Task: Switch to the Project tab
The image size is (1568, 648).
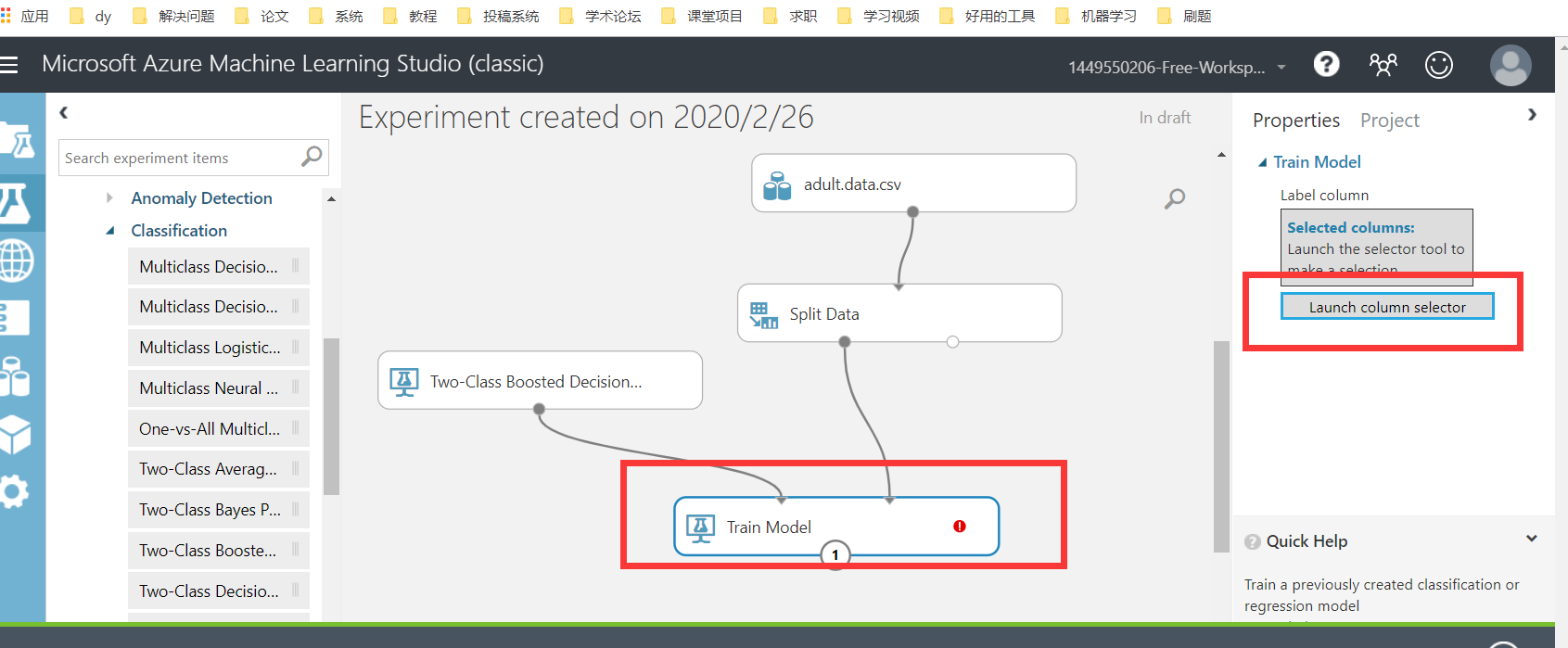Action: [1390, 121]
